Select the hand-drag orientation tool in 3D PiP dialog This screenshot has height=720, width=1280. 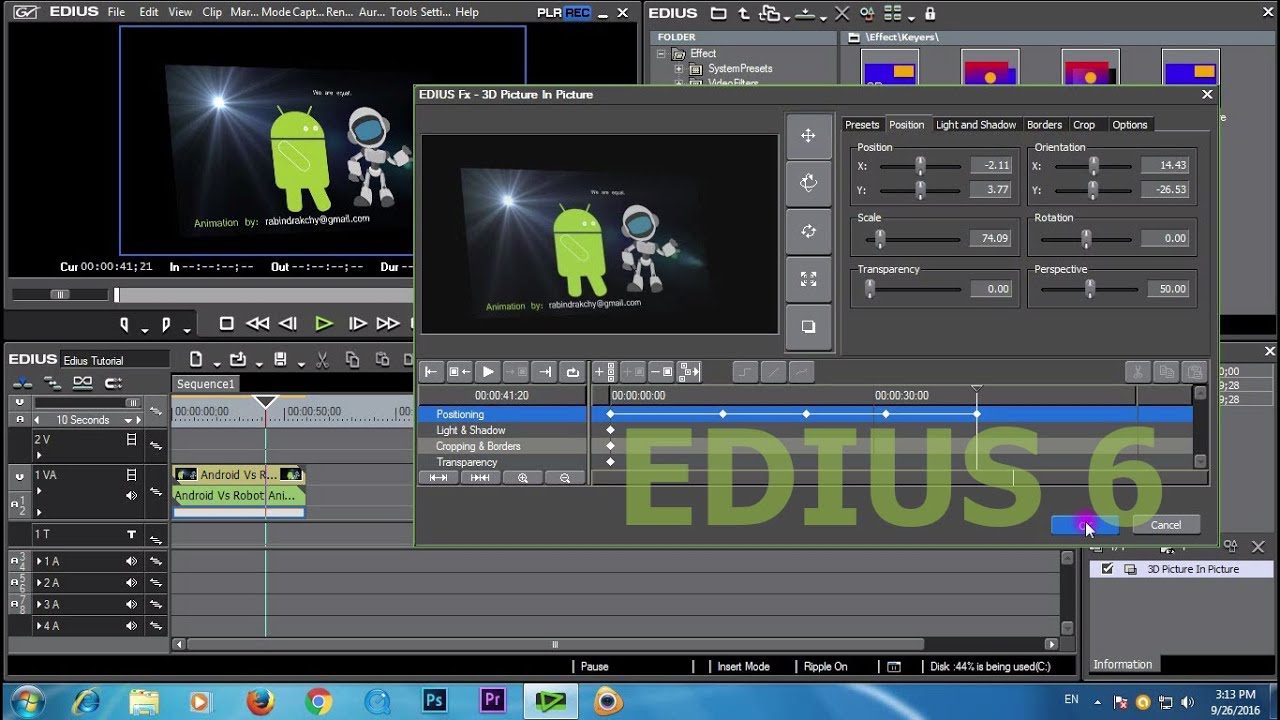[x=808, y=183]
